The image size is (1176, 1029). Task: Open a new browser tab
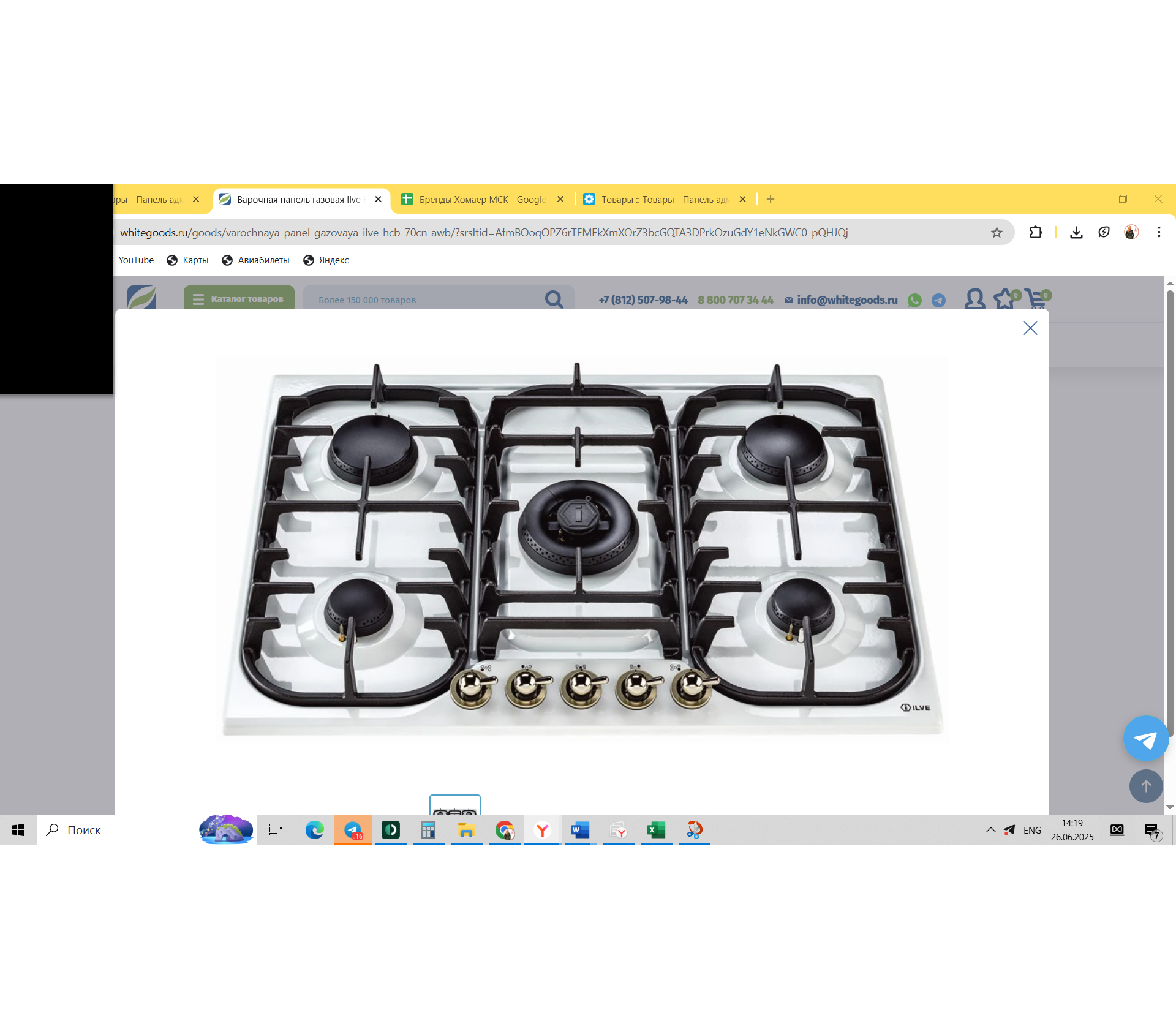(x=771, y=200)
